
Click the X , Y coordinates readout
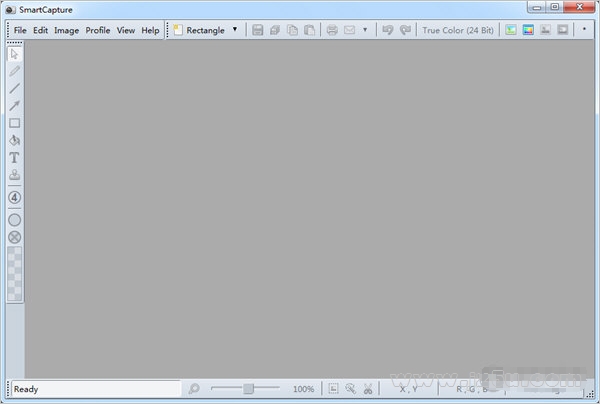[x=409, y=389]
